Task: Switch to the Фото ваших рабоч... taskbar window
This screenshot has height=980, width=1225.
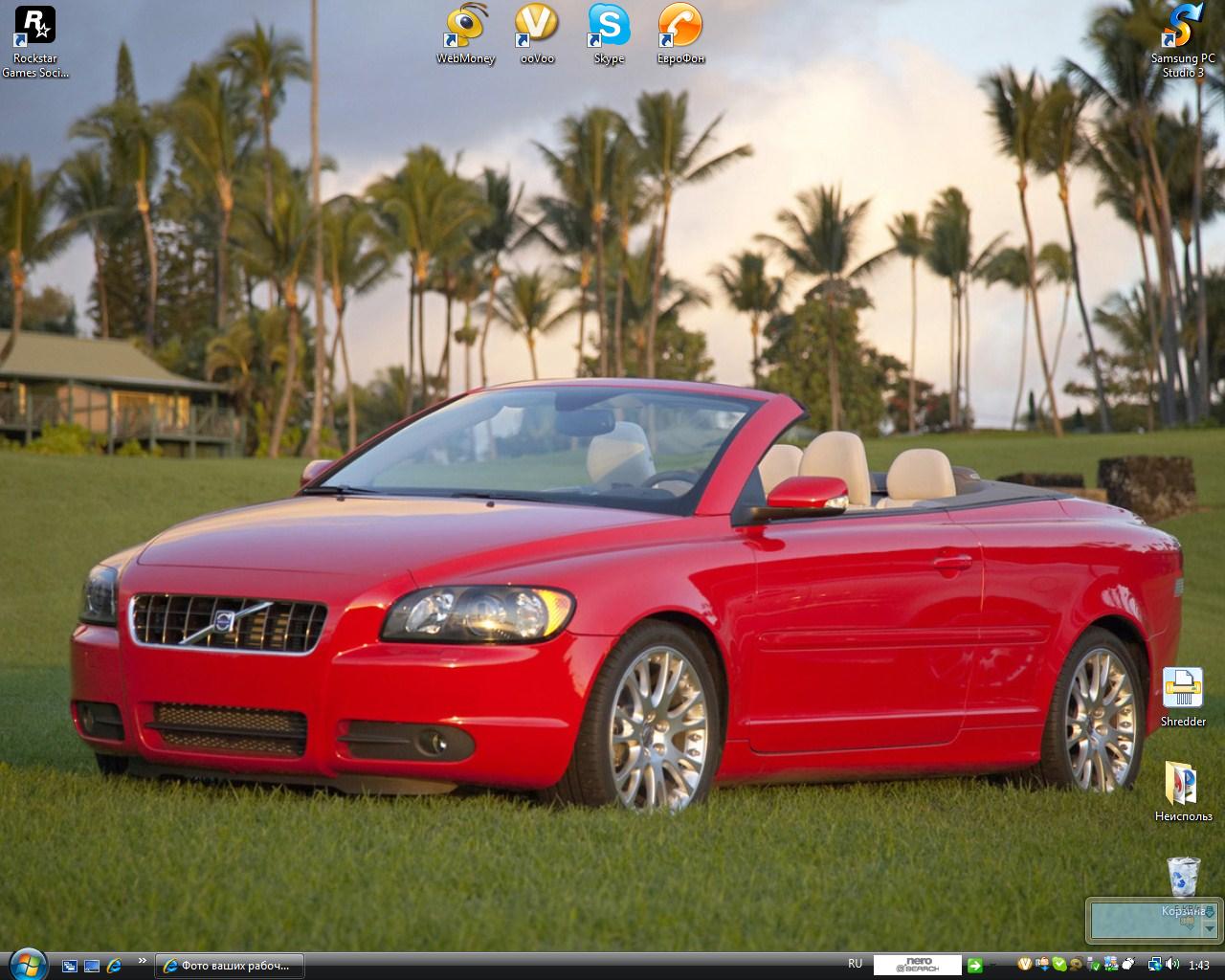Action: click(230, 966)
